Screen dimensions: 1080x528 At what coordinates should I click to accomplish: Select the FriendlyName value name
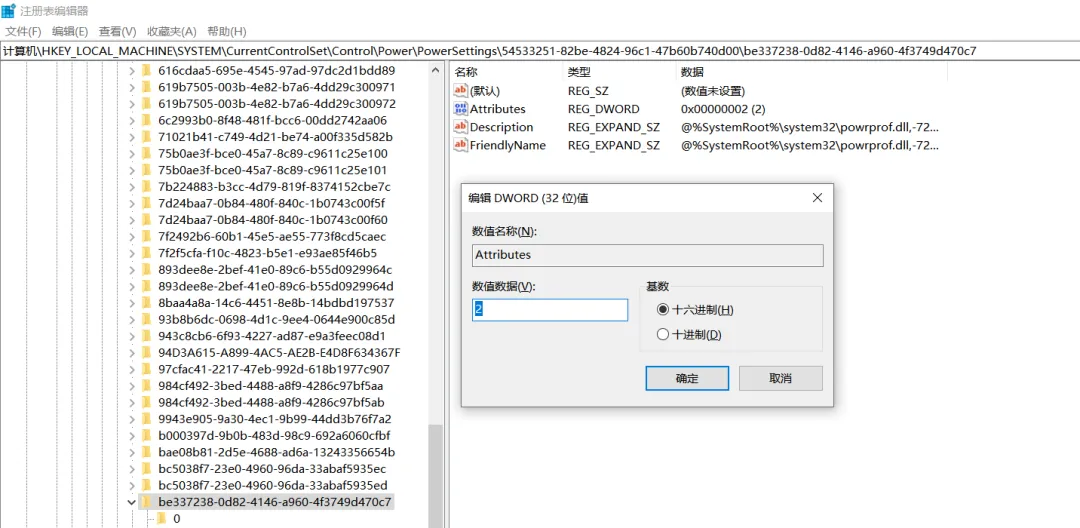pos(508,145)
